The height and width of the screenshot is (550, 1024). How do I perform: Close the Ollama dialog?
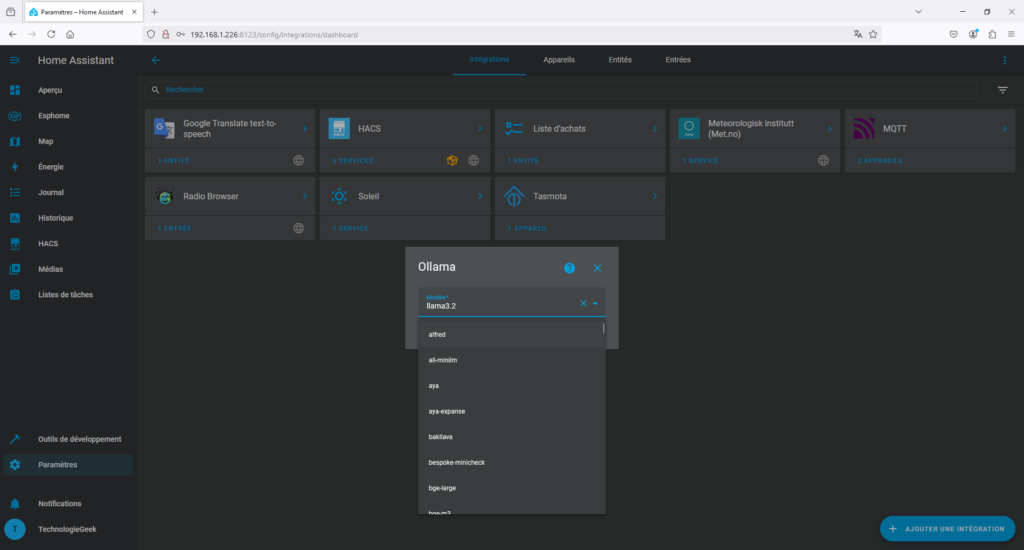pos(597,268)
